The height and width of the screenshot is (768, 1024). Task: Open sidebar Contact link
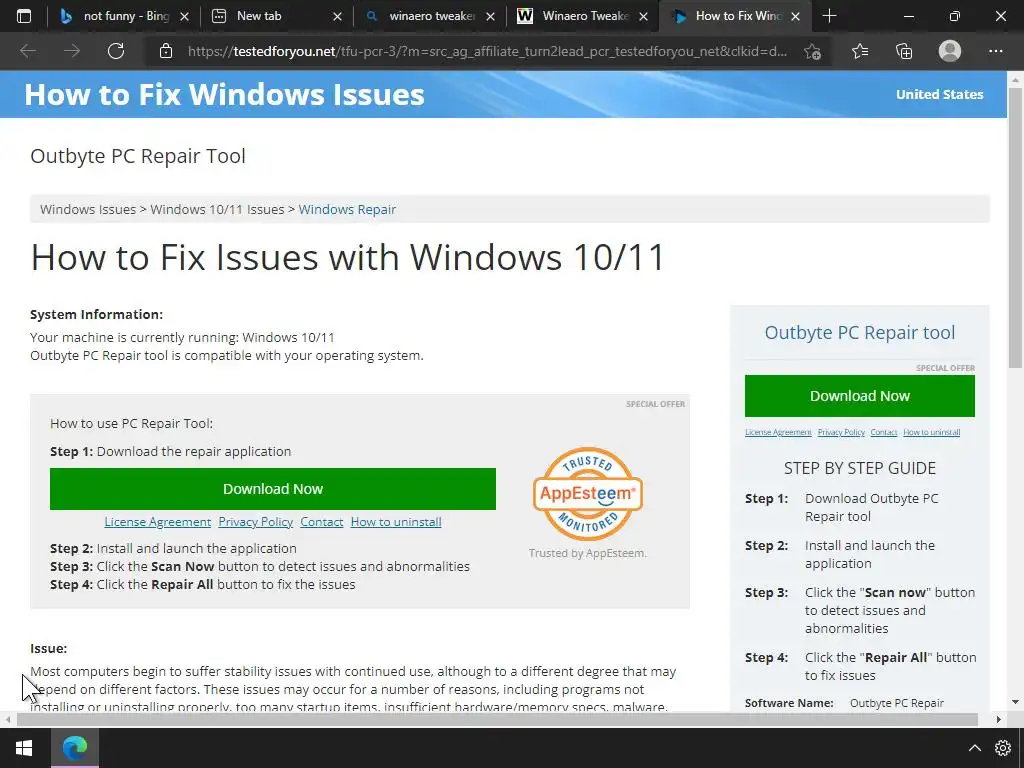(x=884, y=432)
